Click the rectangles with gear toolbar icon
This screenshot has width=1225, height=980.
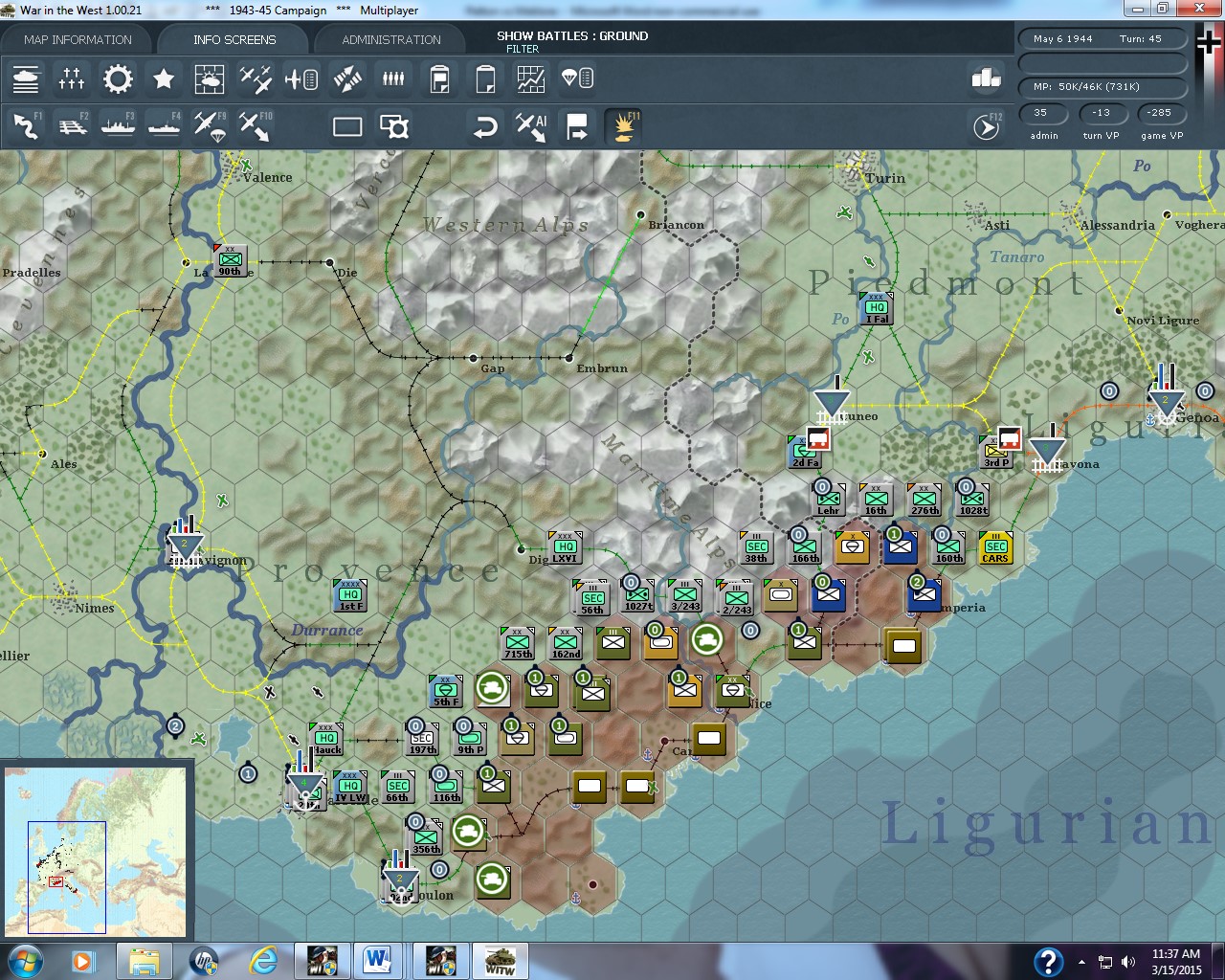[393, 126]
